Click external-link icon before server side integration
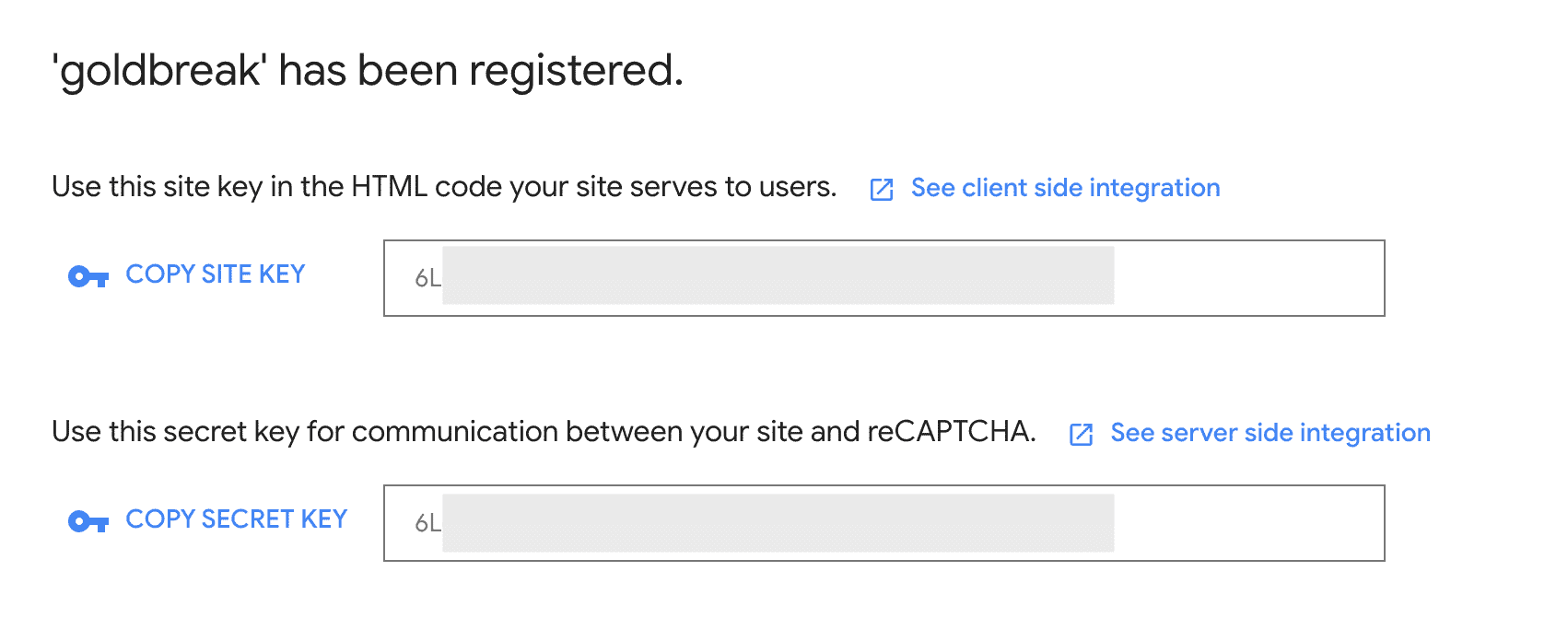 click(x=1081, y=435)
